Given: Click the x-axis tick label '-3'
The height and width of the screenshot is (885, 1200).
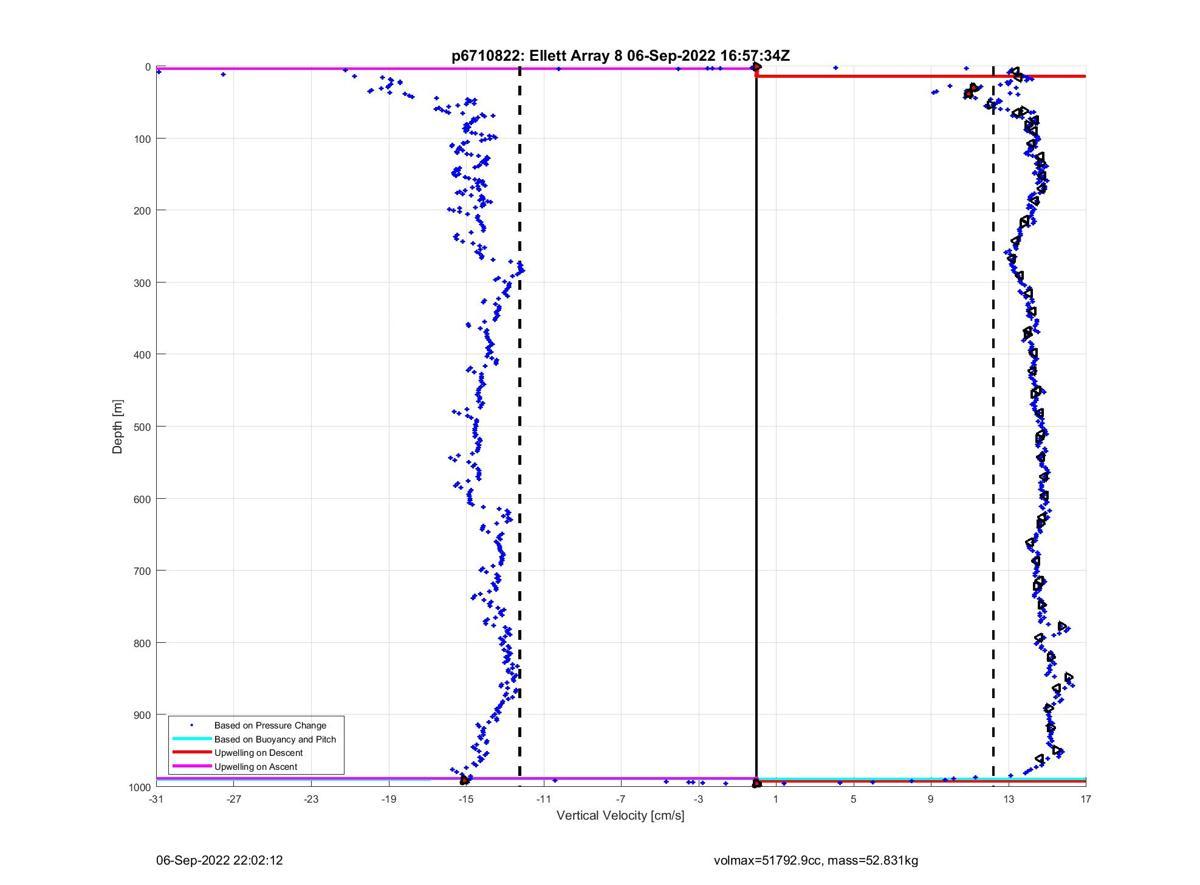Looking at the screenshot, I should point(698,799).
